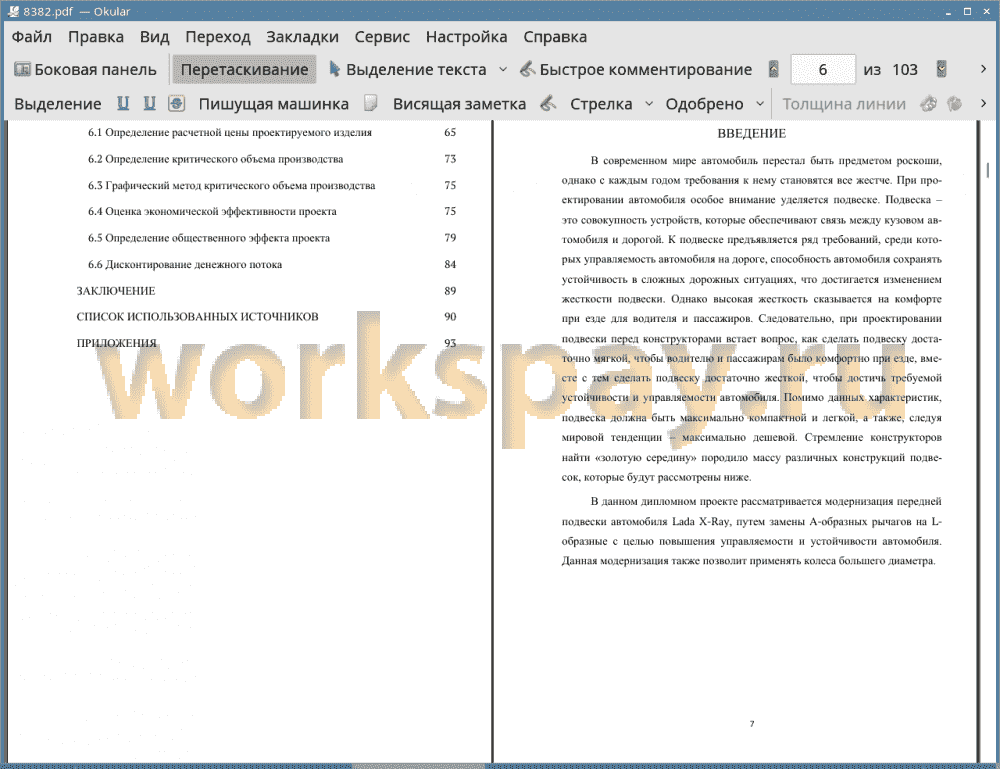Select the Выделение текста tool
Screen dimensions: 1000x769
click(408, 70)
